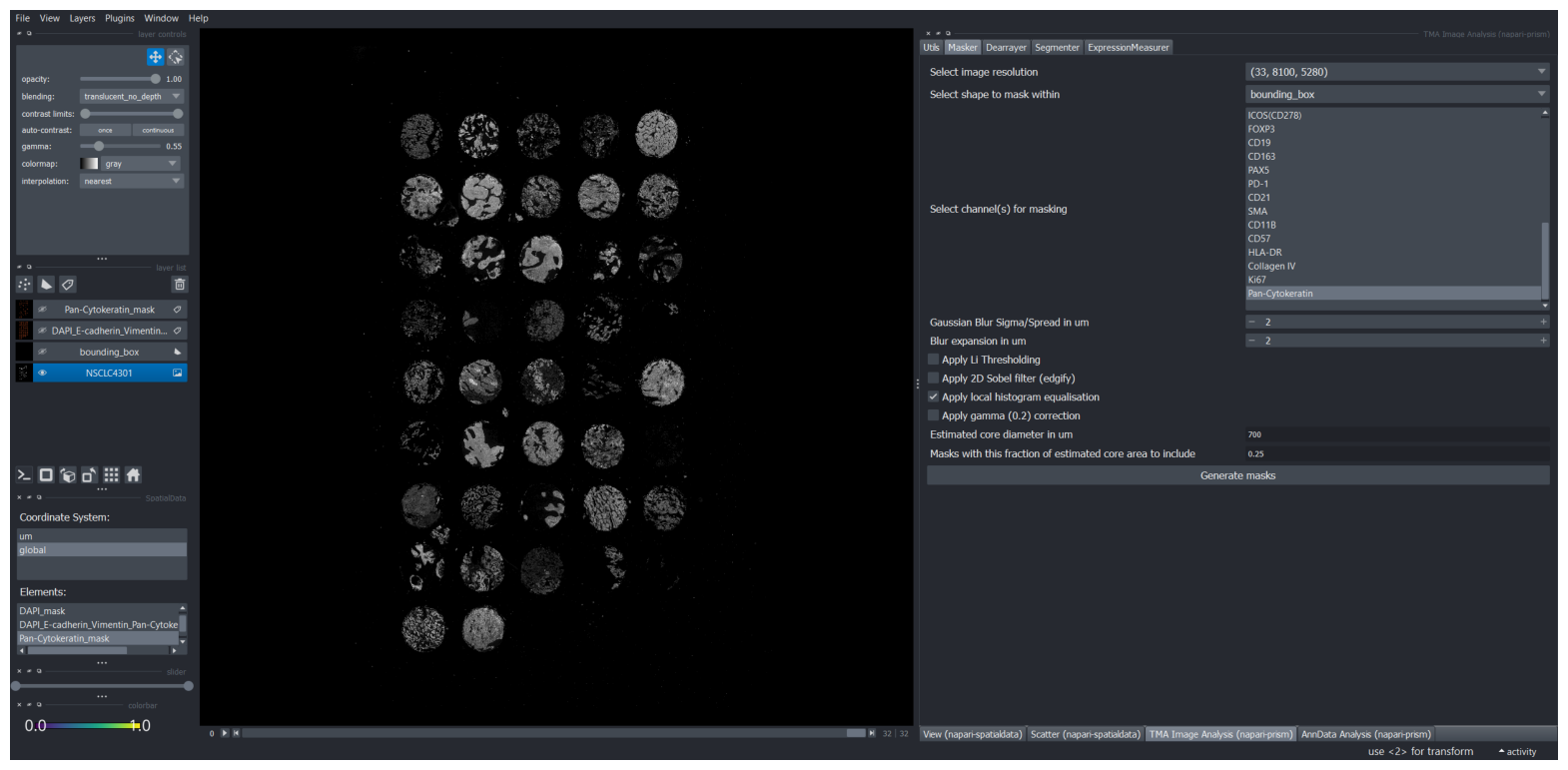This screenshot has height=770, width=1568.
Task: Open the Layers menu
Action: (x=83, y=18)
